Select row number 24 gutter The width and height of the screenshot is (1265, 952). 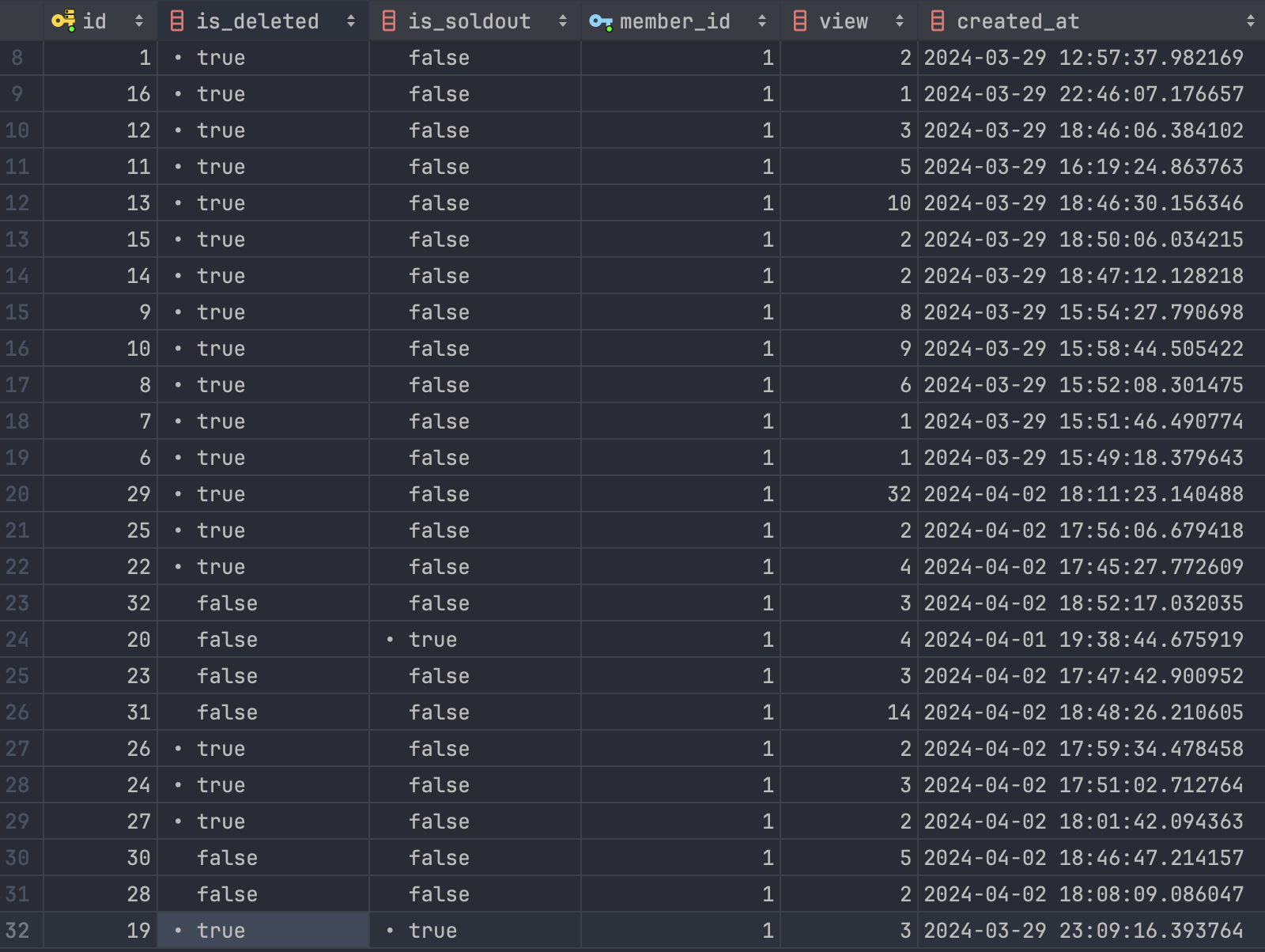(21, 640)
